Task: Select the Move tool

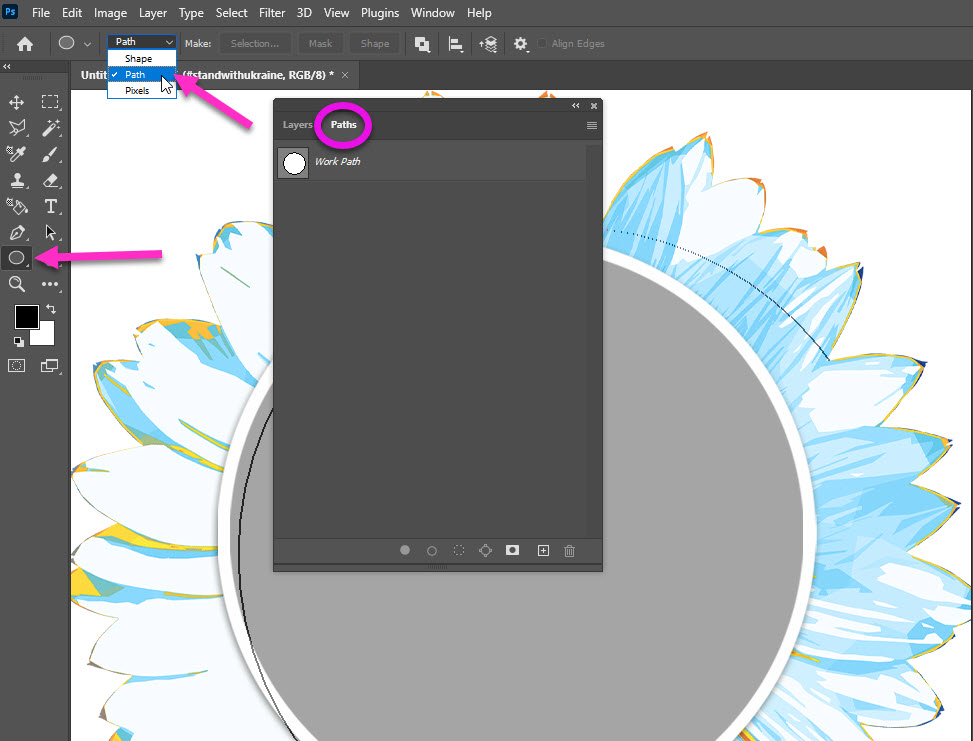Action: [17, 102]
